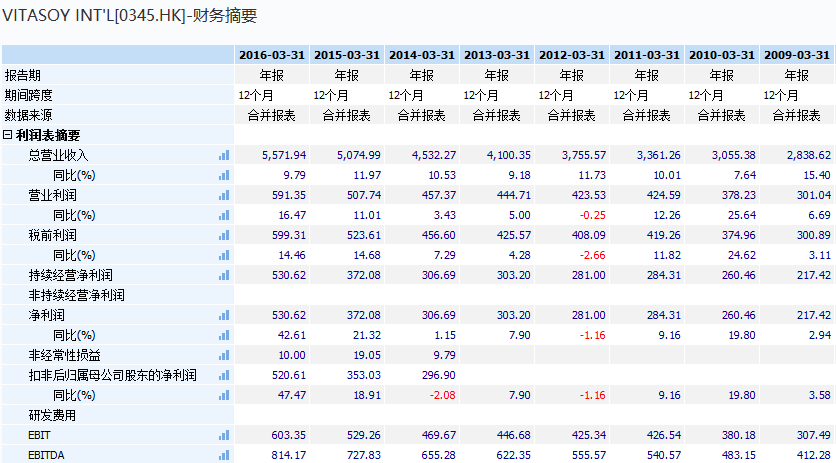836x463 pixels.
Task: Open chart icon for 总营业收入 row
Action: pos(224,155)
